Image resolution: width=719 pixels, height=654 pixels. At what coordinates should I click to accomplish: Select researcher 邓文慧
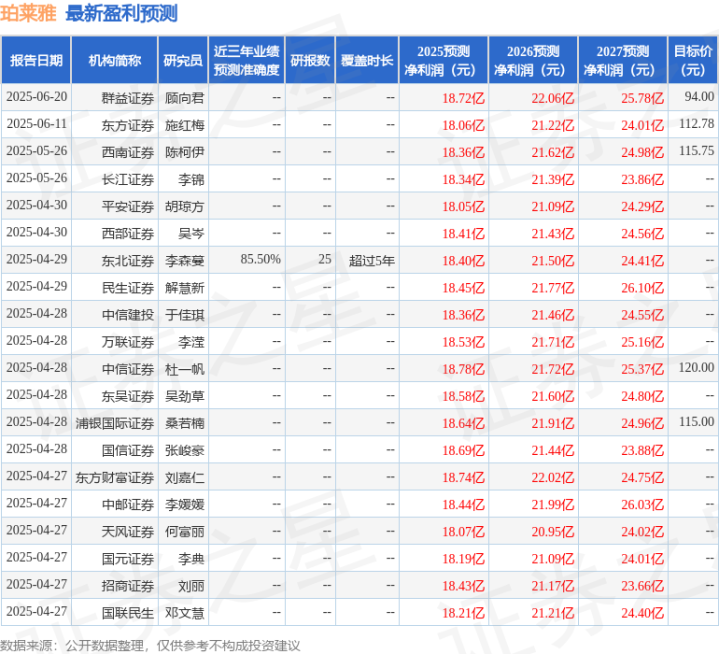click(x=184, y=613)
